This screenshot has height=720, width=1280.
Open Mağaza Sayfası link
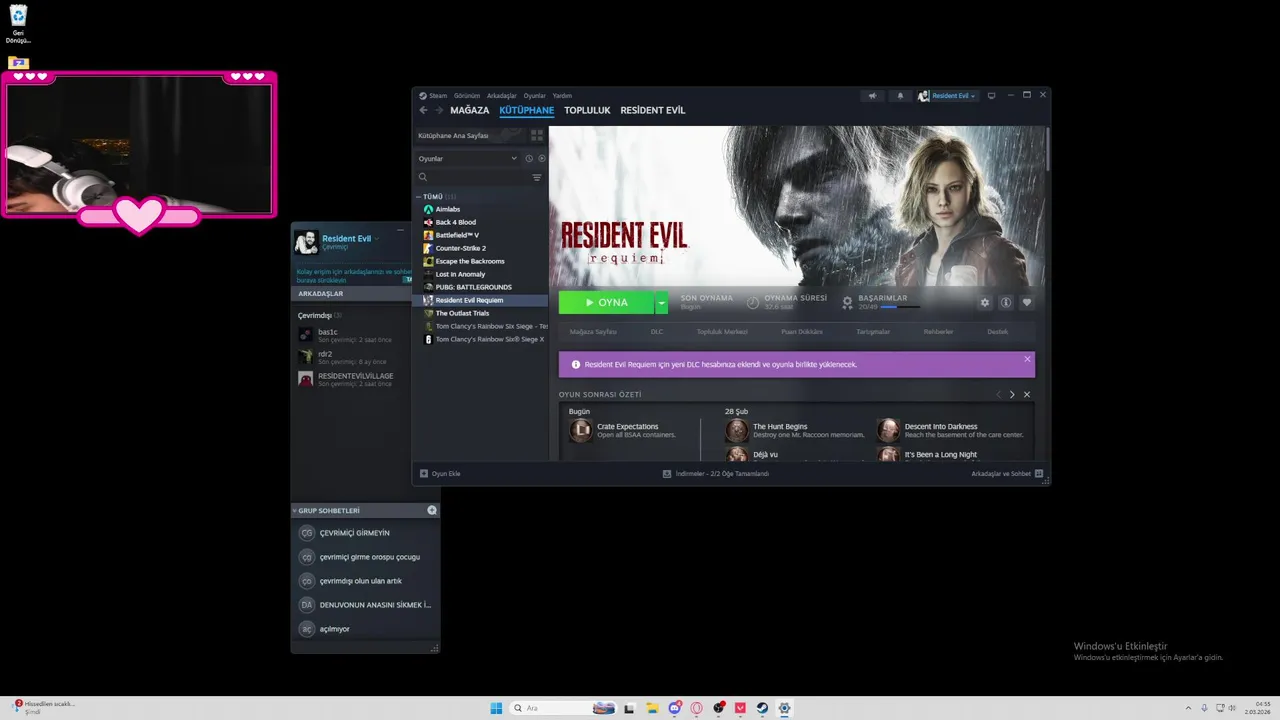point(593,331)
